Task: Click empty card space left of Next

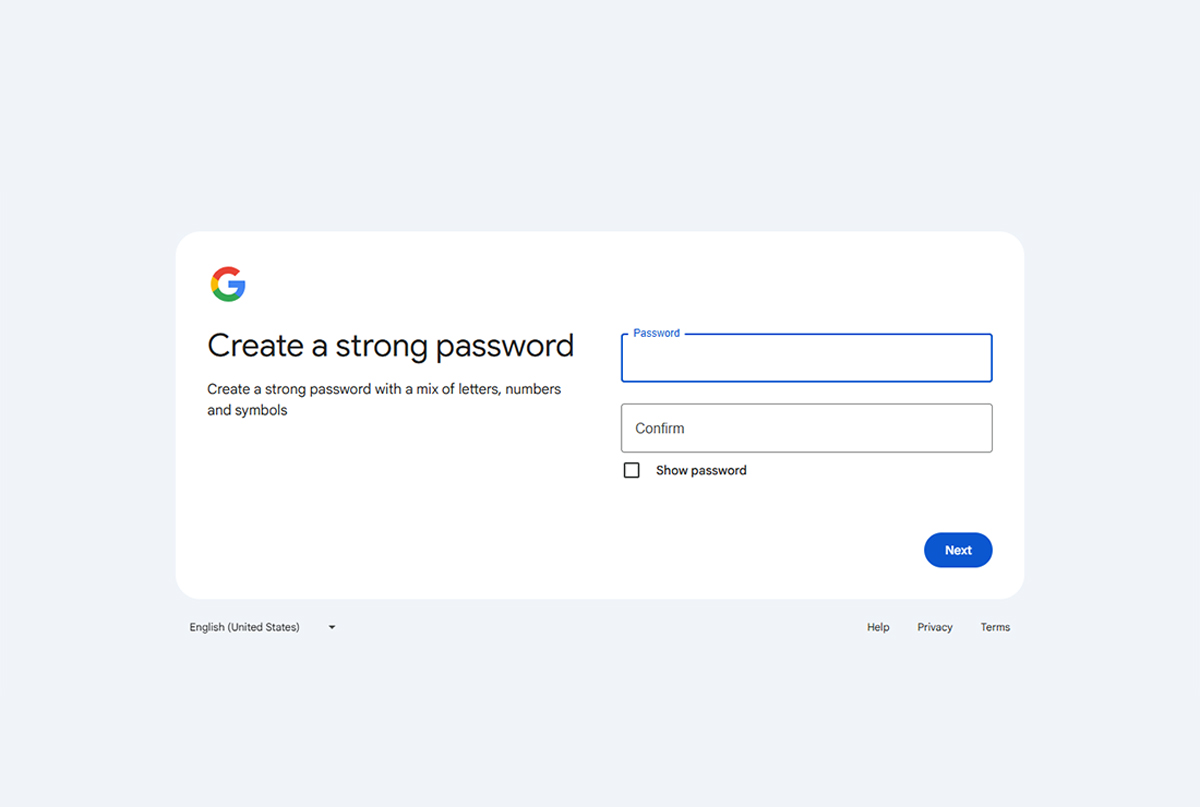Action: [x=600, y=550]
